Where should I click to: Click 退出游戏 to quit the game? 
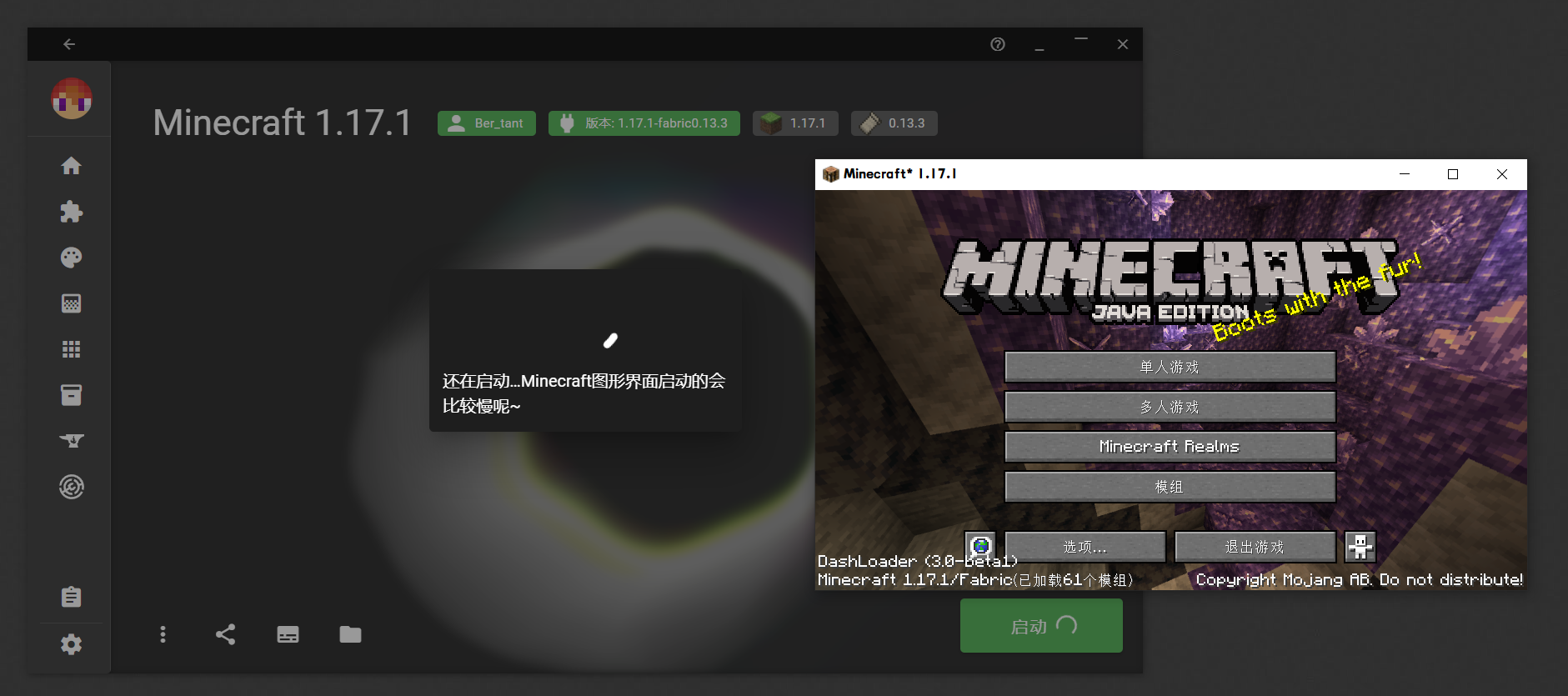(x=1255, y=547)
